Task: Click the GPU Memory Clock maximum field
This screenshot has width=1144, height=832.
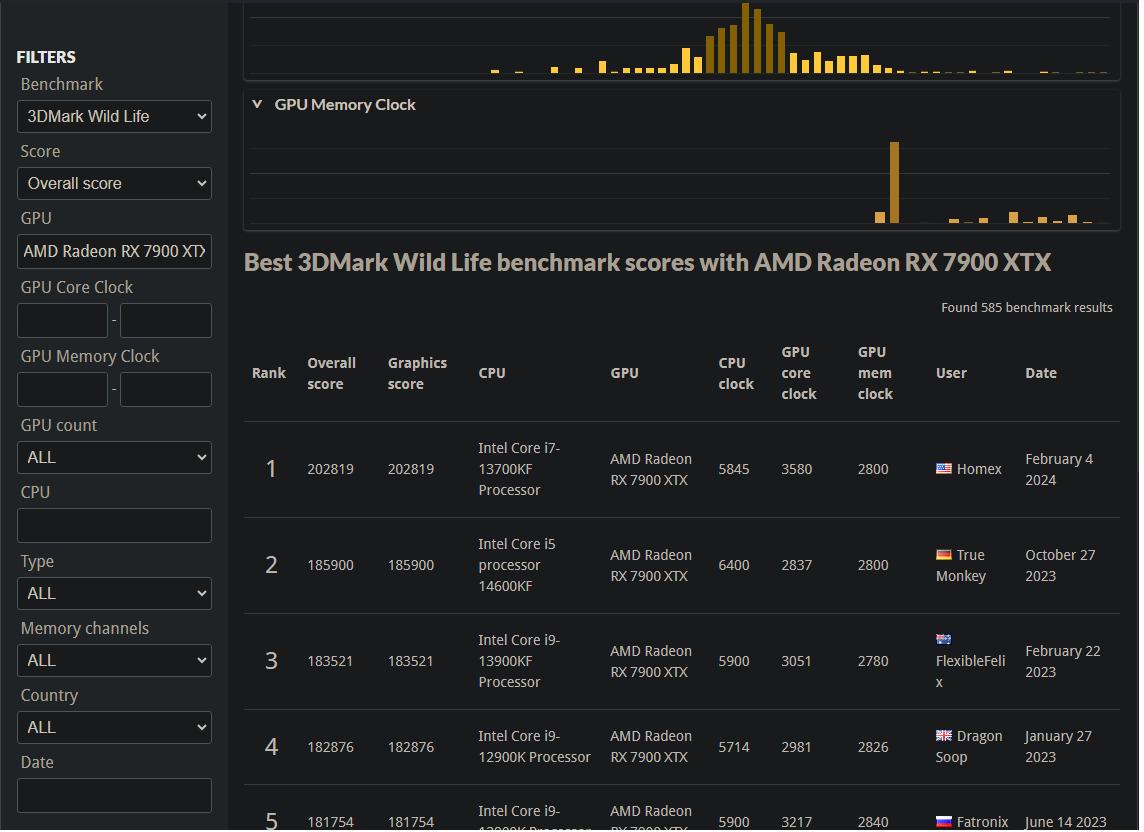Action: 166,390
